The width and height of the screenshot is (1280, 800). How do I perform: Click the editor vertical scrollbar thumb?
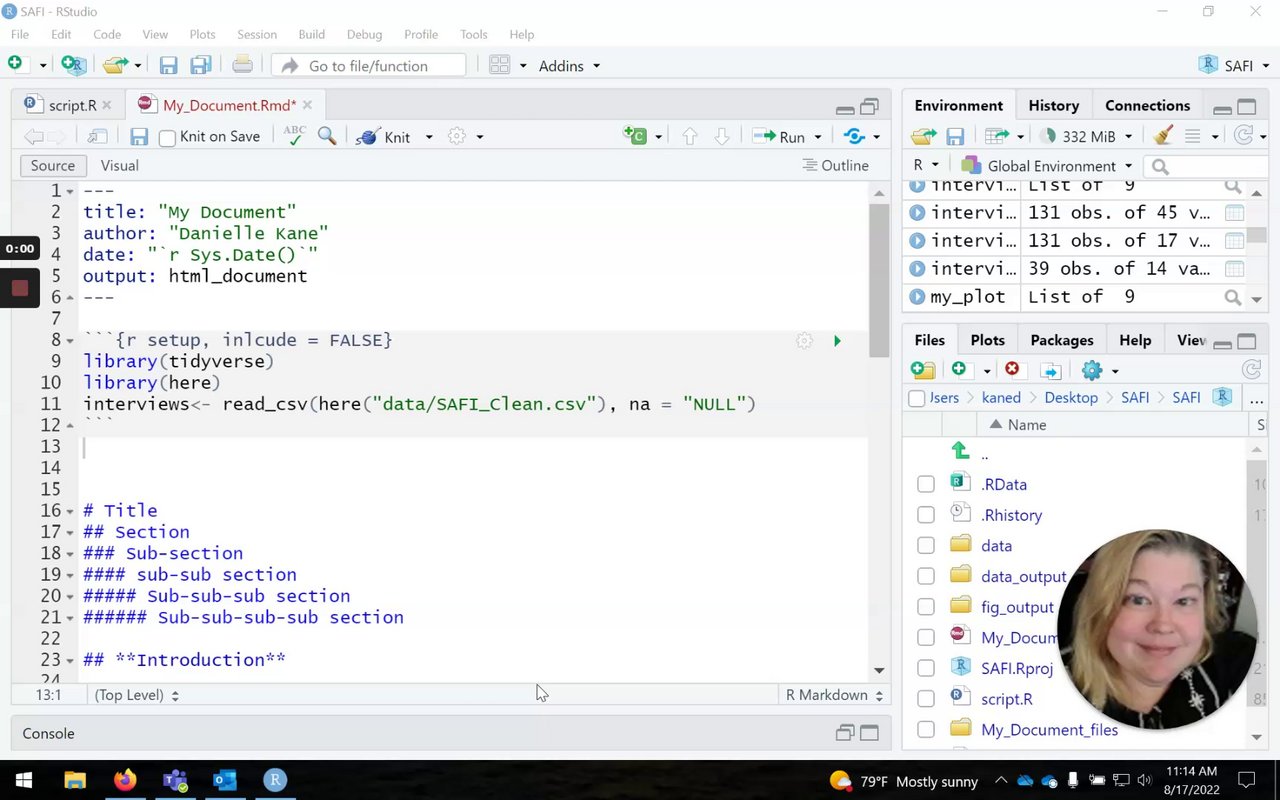tap(879, 280)
